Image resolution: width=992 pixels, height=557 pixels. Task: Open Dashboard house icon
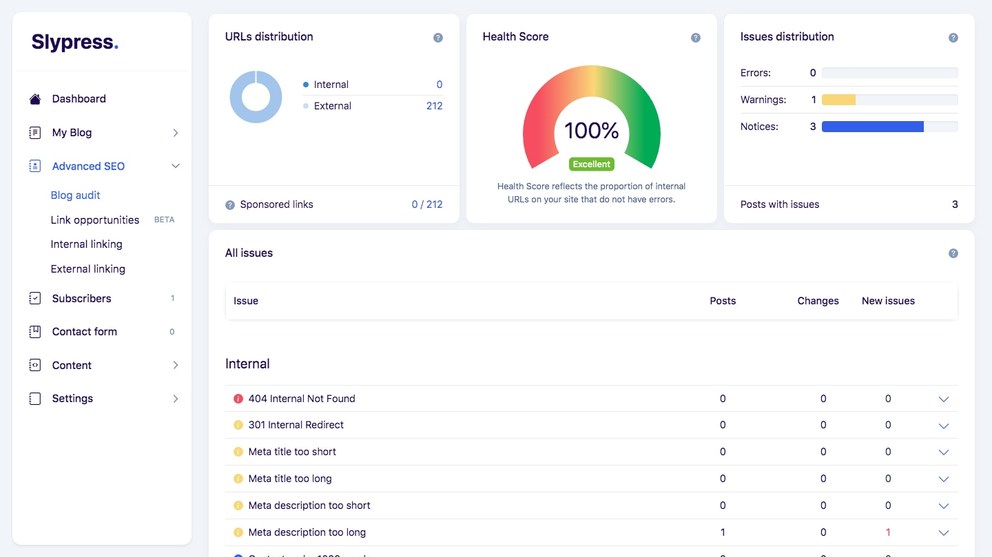point(35,99)
